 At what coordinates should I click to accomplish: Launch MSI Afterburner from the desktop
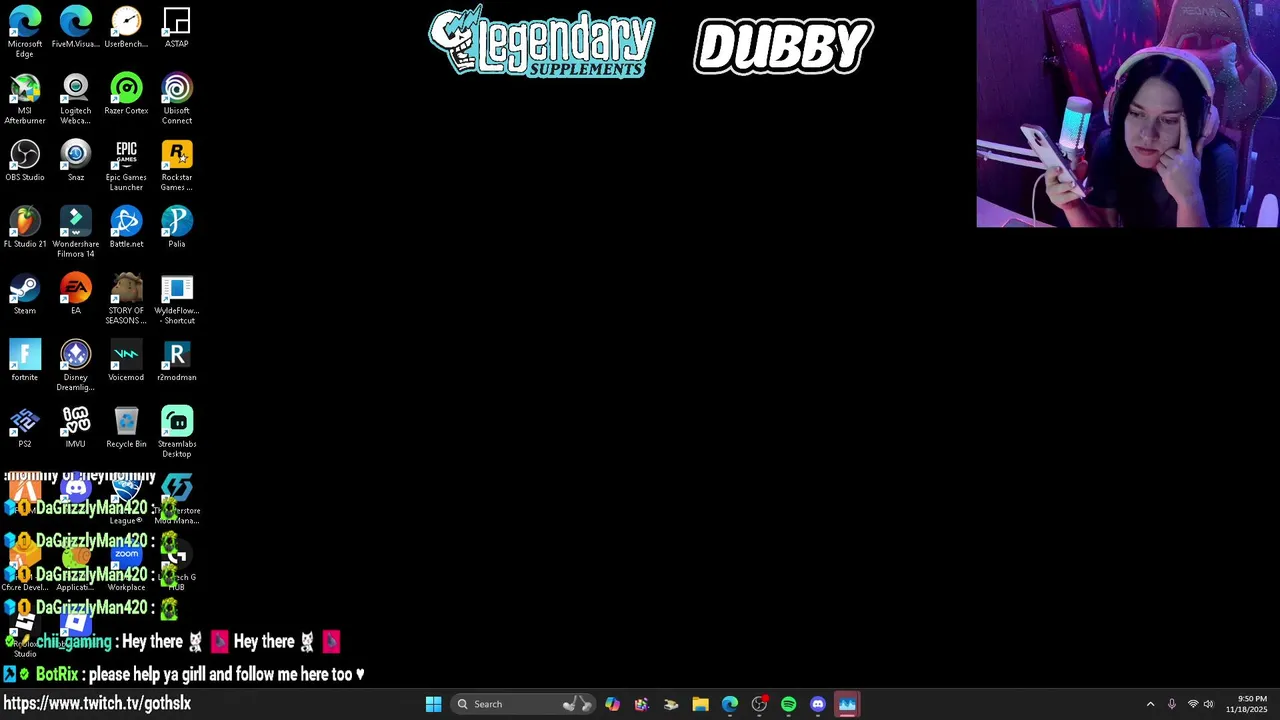coord(25,99)
